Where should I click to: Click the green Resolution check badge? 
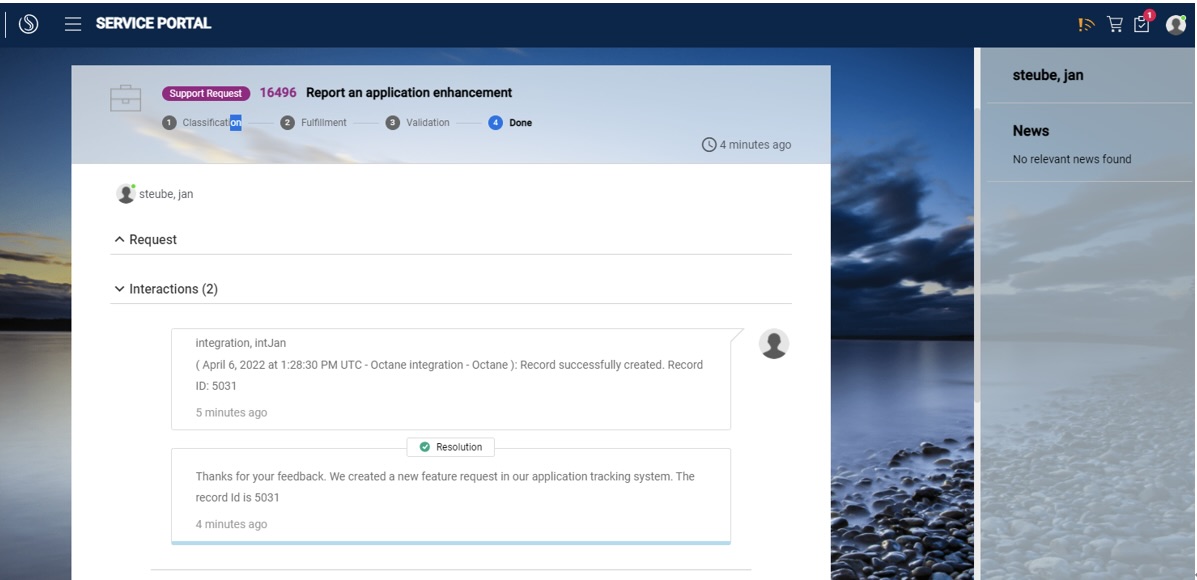426,447
